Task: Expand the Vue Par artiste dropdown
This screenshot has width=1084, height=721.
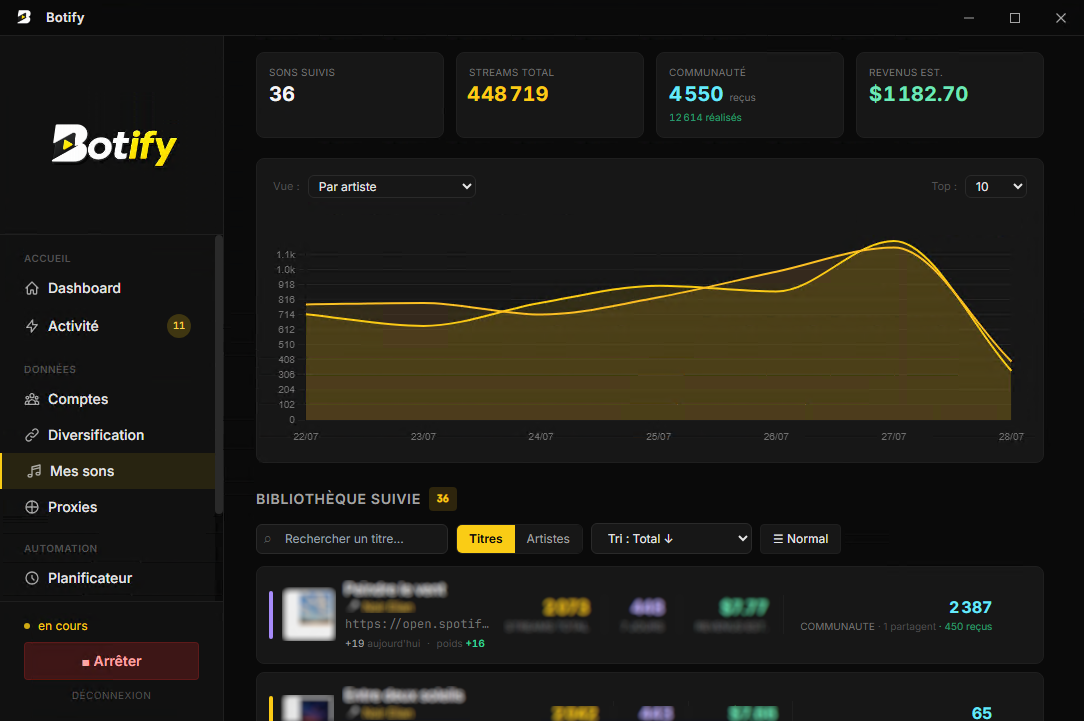Action: pyautogui.click(x=392, y=187)
